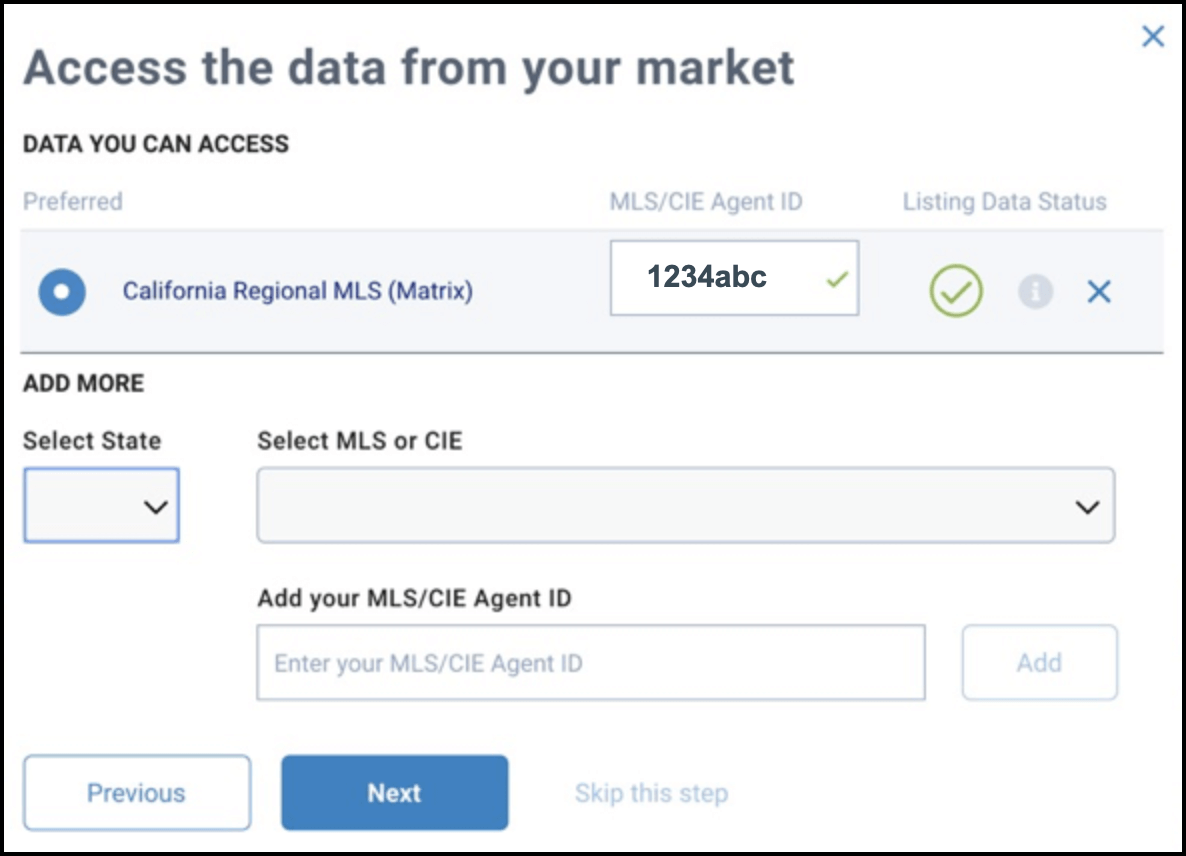
Task: Close the market data dialog
Action: (x=1152, y=37)
